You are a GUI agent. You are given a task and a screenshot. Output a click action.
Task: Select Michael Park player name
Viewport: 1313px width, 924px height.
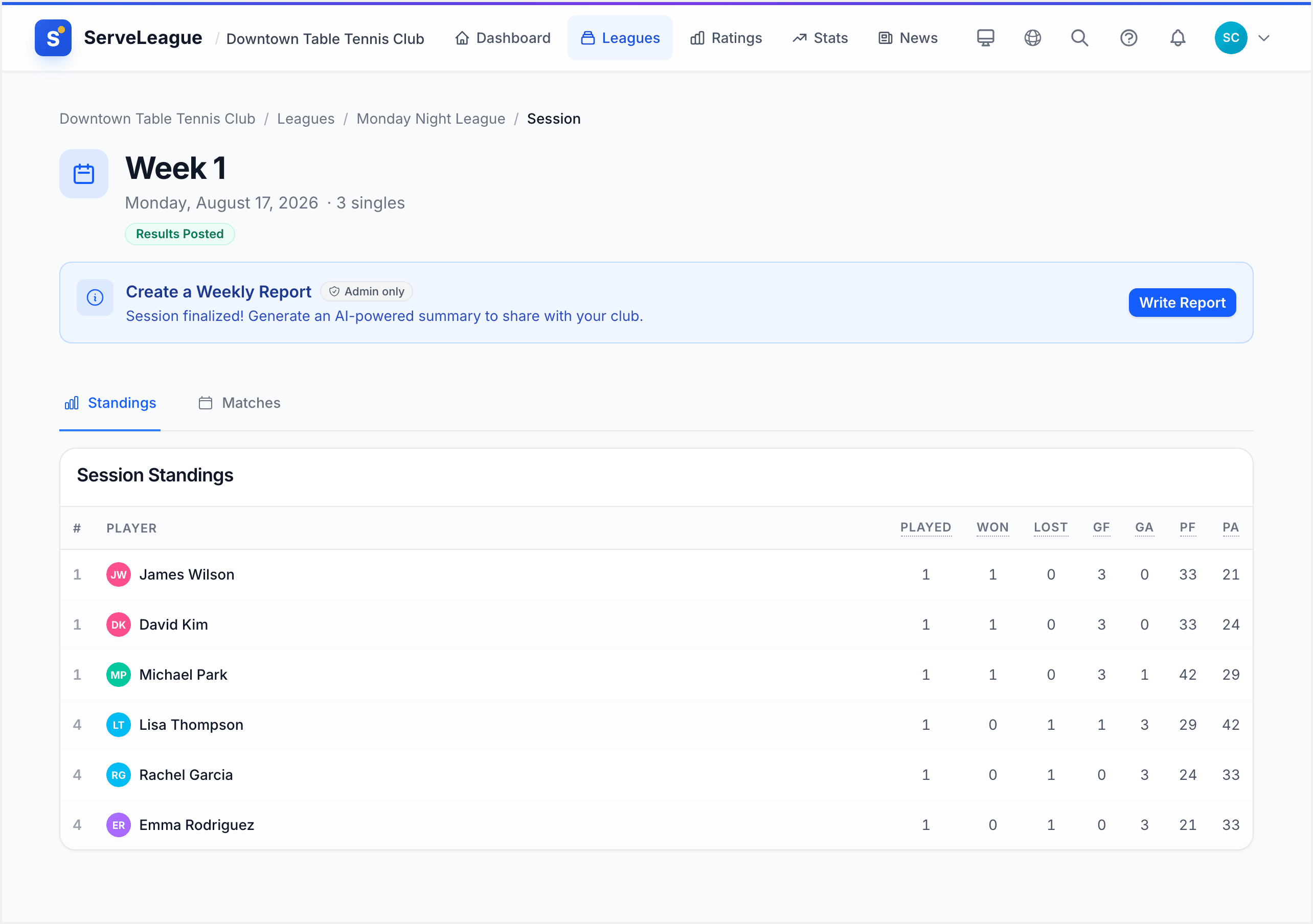click(x=183, y=675)
